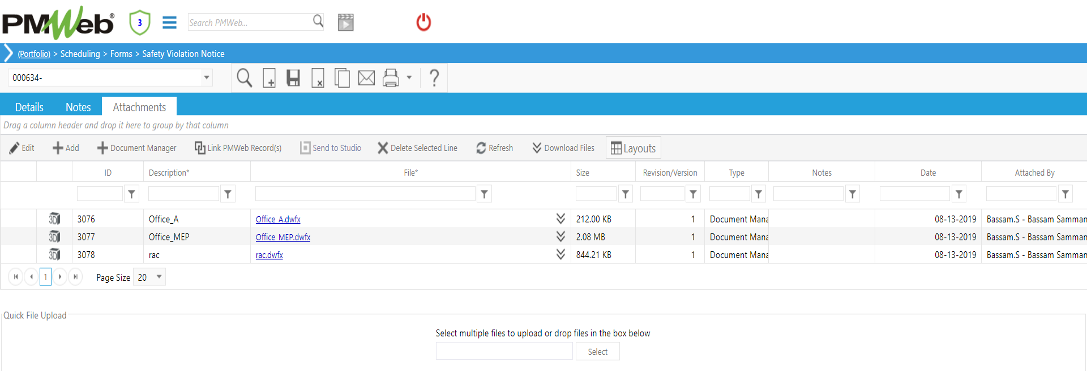Click the Portfolio breadcrumb link
The image size is (1087, 372).
pyautogui.click(x=33, y=53)
